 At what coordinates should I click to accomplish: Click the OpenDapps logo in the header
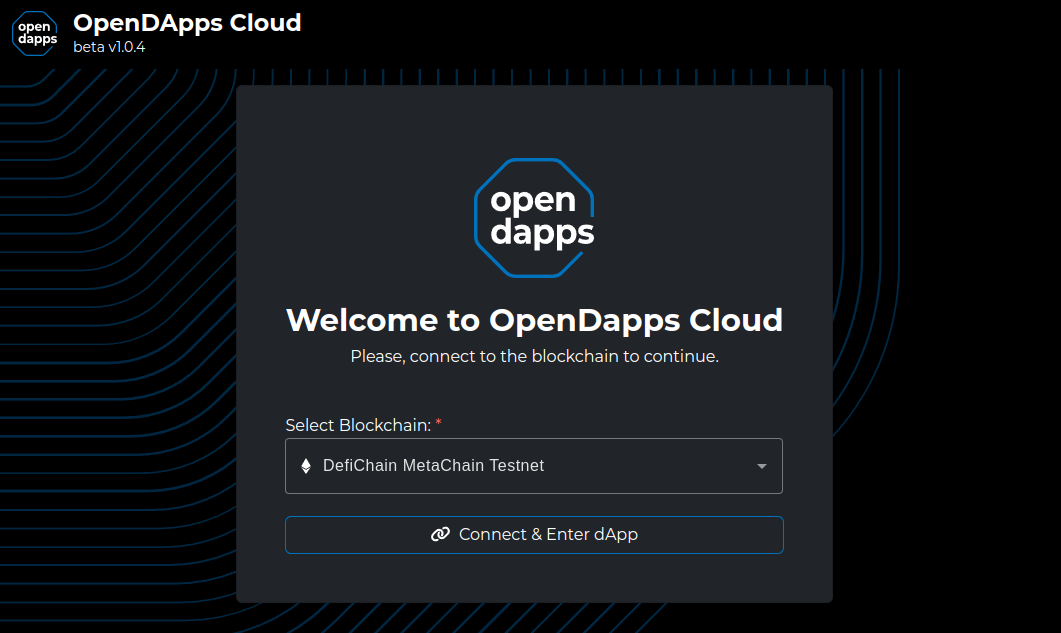click(x=35, y=33)
